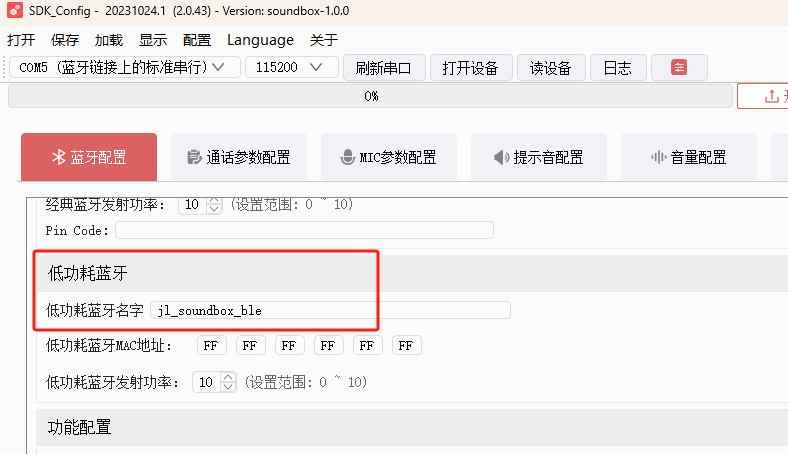This screenshot has width=788, height=454.
Task: Open the 打开 menu
Action: click(x=21, y=40)
